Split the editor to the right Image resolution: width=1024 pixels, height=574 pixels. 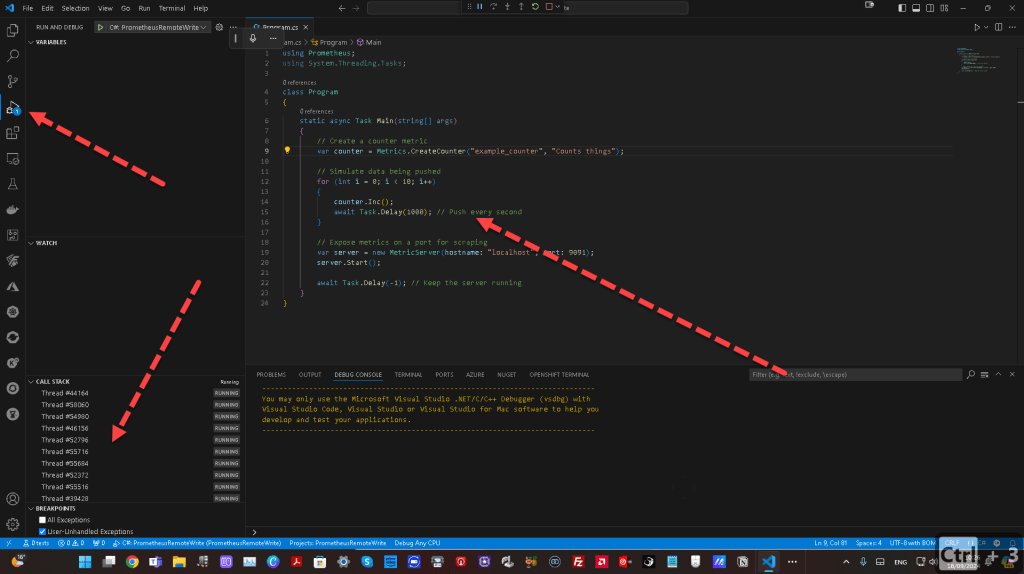999,27
